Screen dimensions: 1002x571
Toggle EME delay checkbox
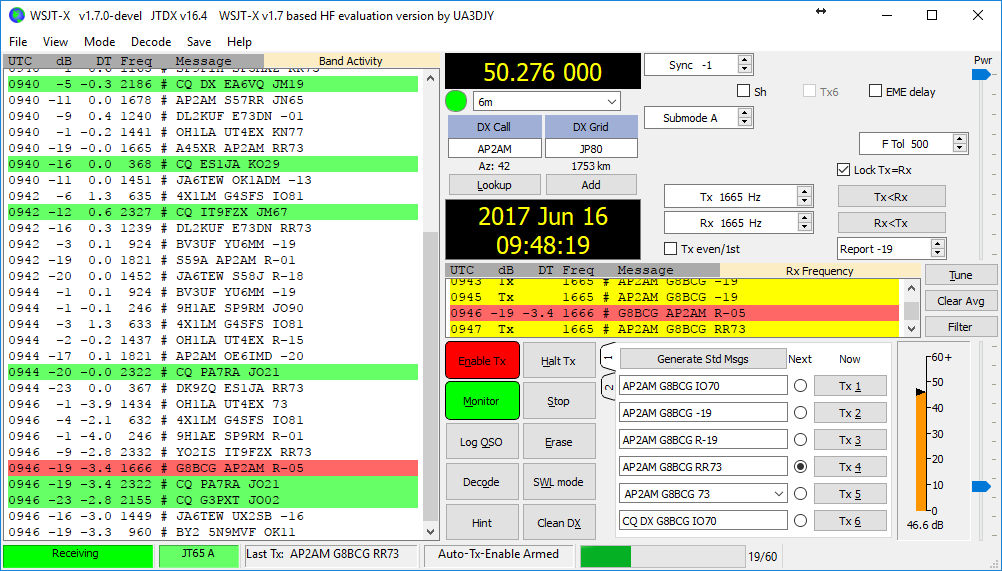click(875, 91)
